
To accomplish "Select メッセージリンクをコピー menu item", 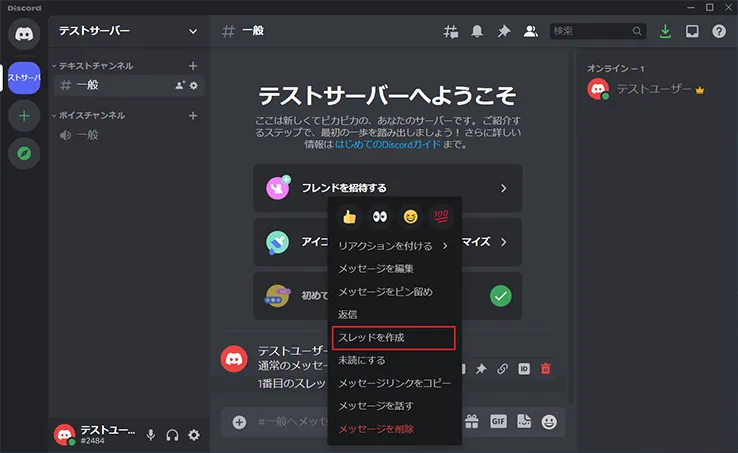I will [394, 383].
